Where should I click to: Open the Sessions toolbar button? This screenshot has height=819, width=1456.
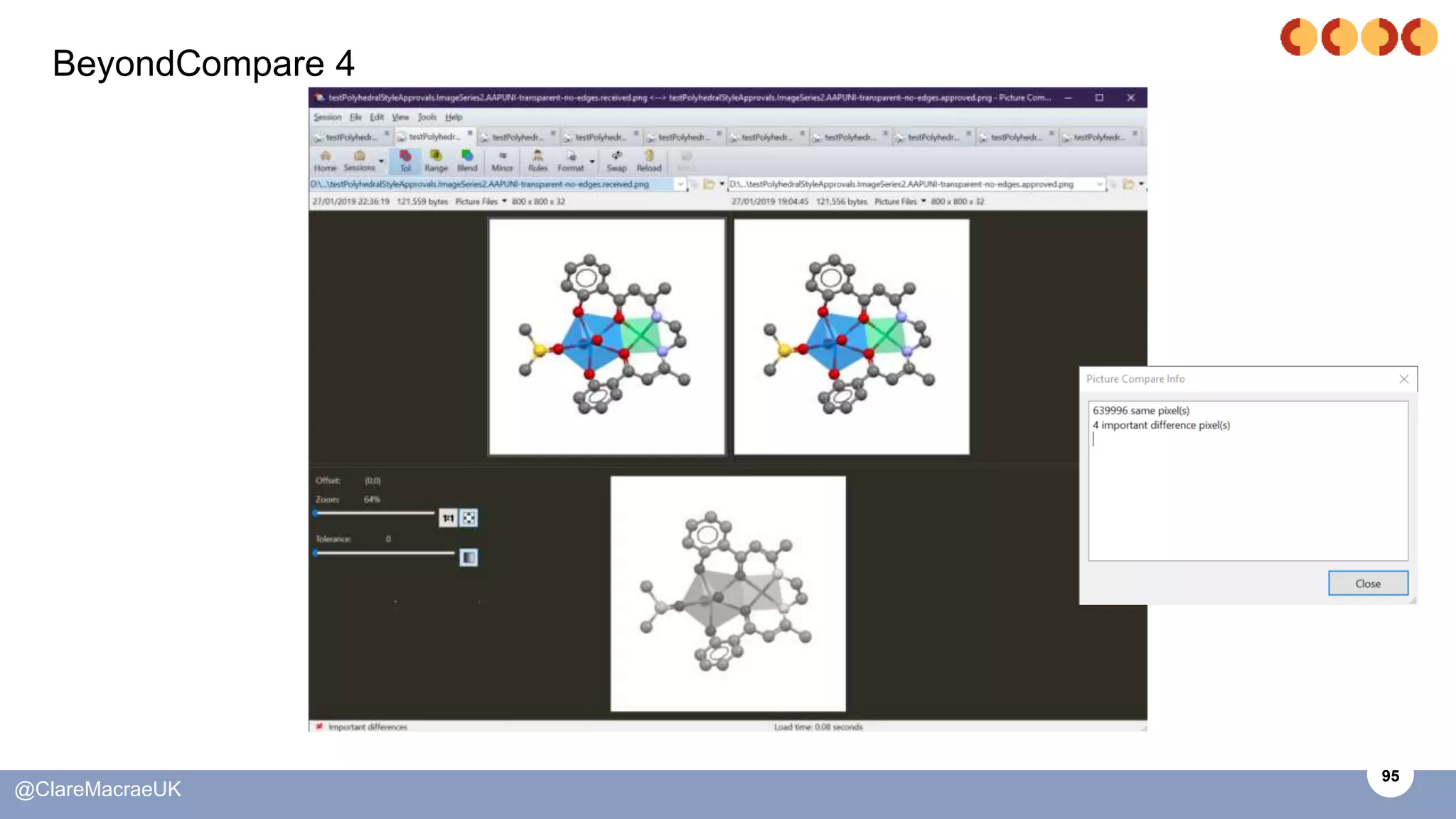359,161
